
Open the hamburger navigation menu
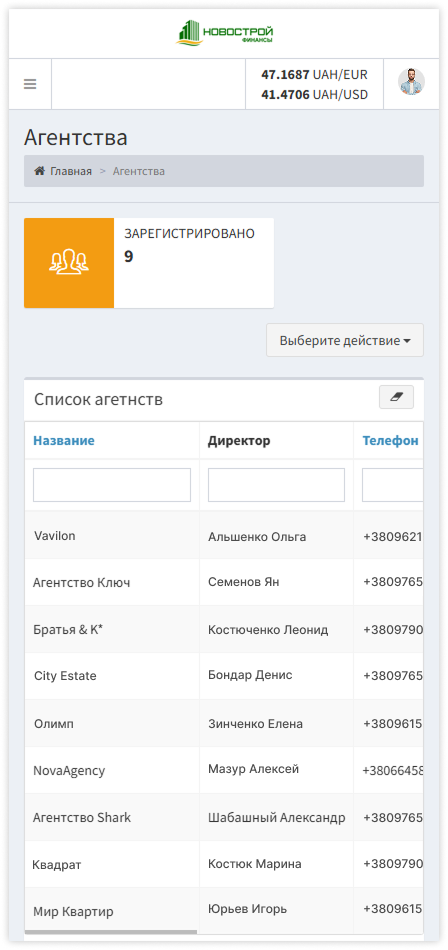(x=30, y=84)
